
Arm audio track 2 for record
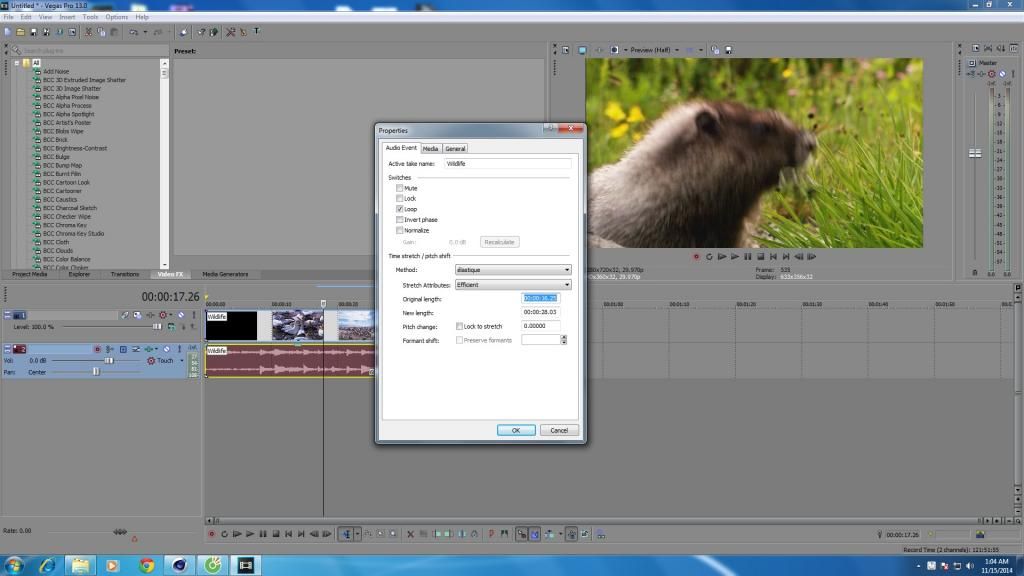[x=97, y=349]
